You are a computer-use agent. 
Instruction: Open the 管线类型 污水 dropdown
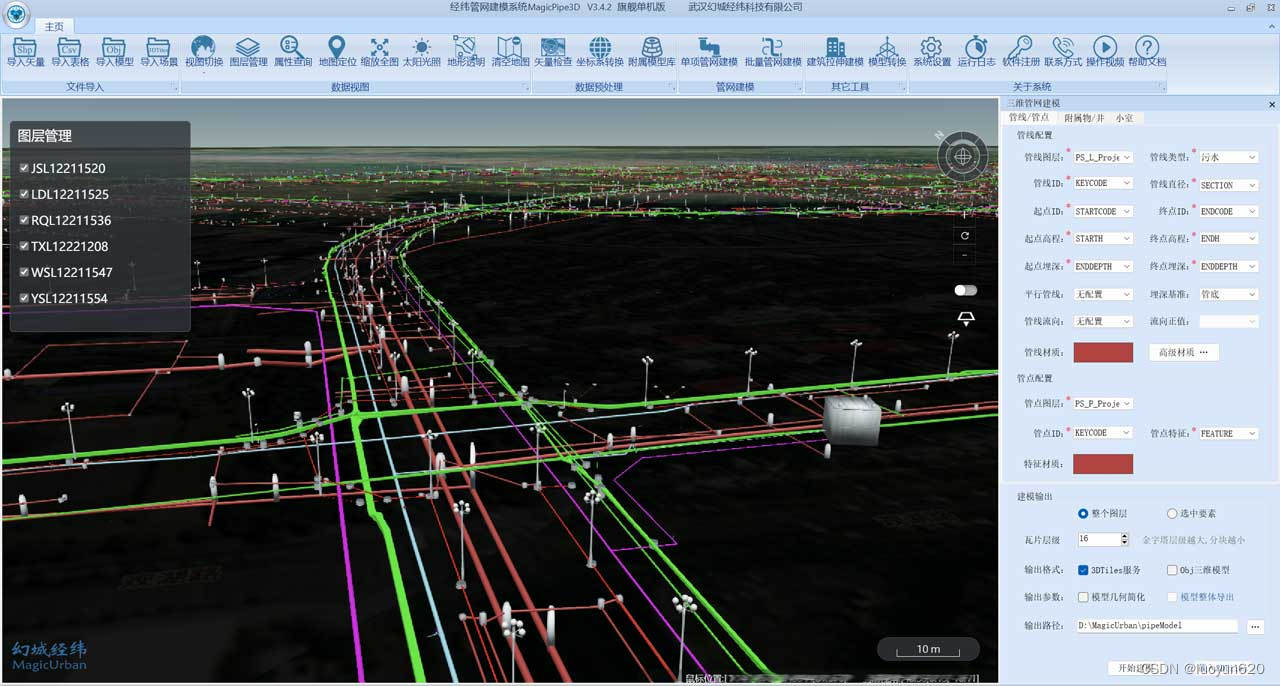pyautogui.click(x=1229, y=157)
